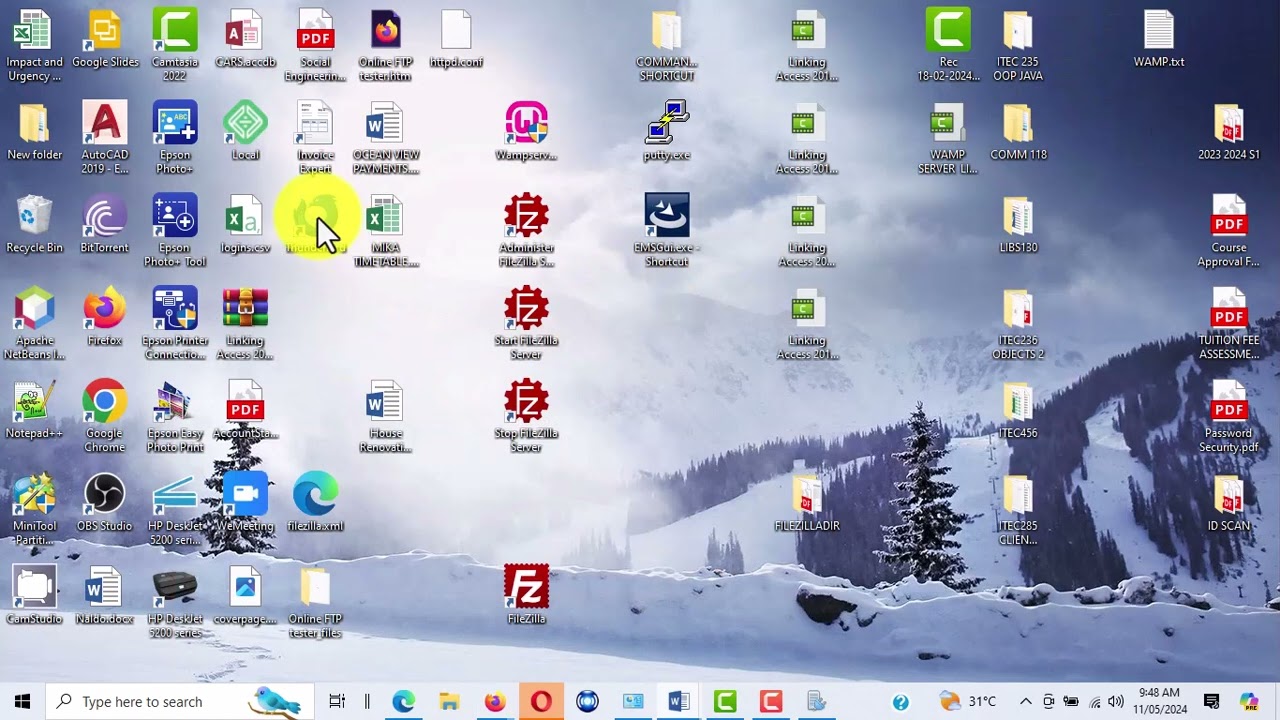The height and width of the screenshot is (720, 1280).
Task: Open Opera browser from the taskbar
Action: click(541, 701)
